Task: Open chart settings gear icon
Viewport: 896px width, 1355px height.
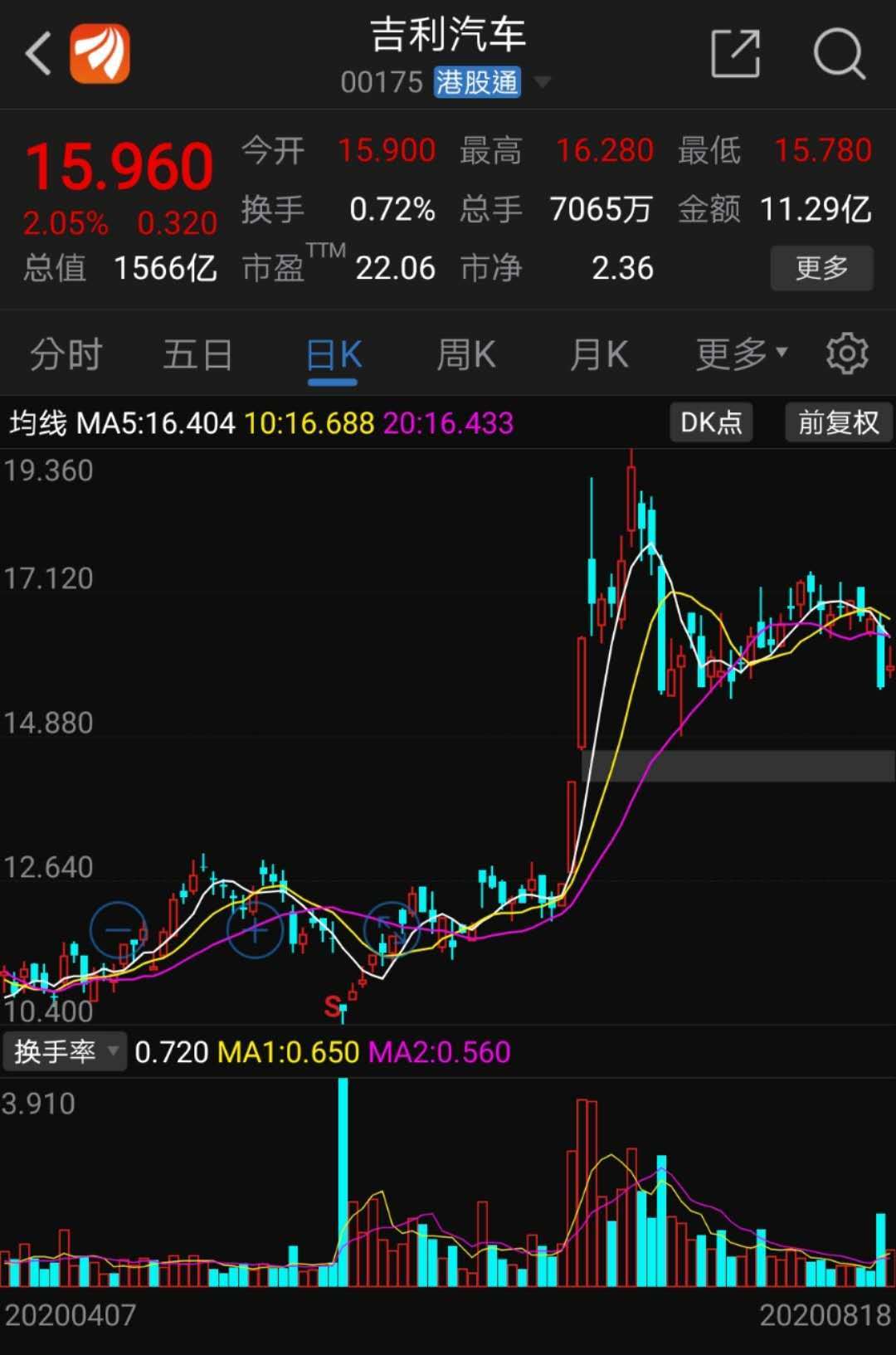Action: 847,354
